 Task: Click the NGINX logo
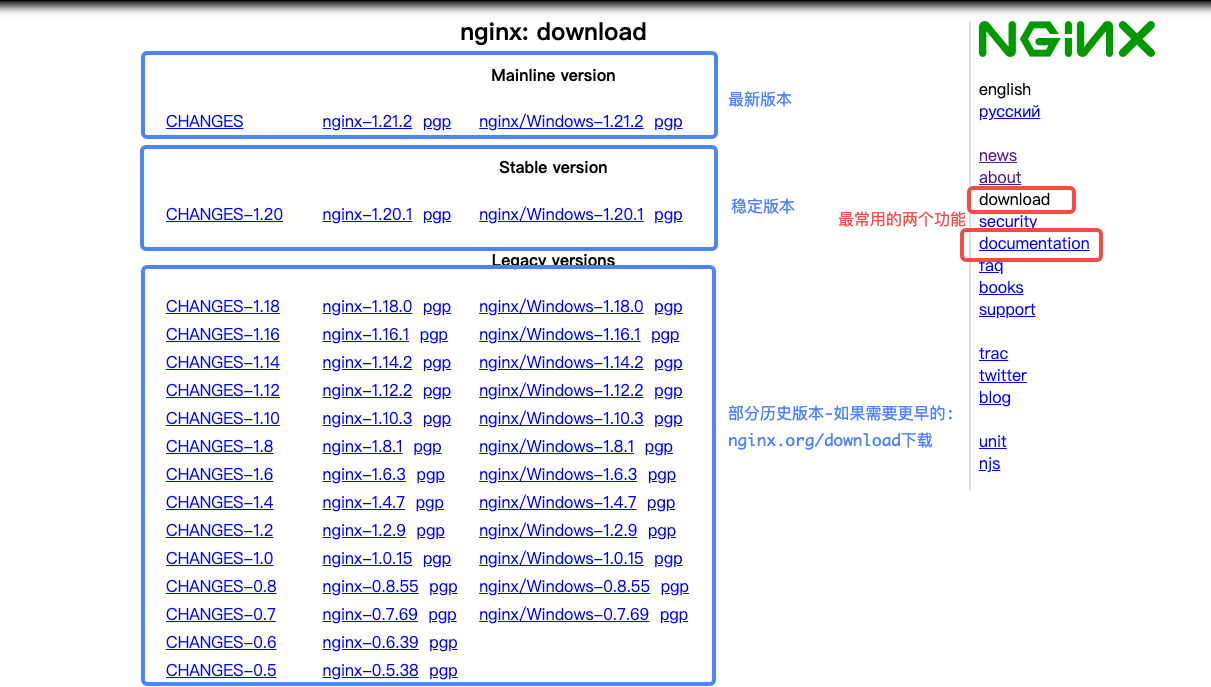(1066, 40)
